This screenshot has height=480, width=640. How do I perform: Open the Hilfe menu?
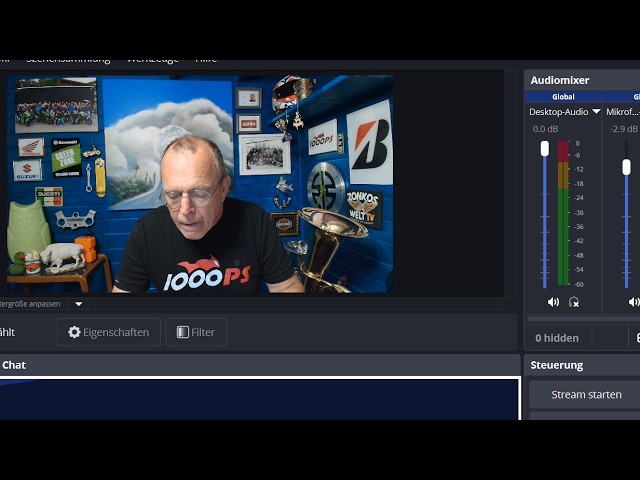click(206, 60)
